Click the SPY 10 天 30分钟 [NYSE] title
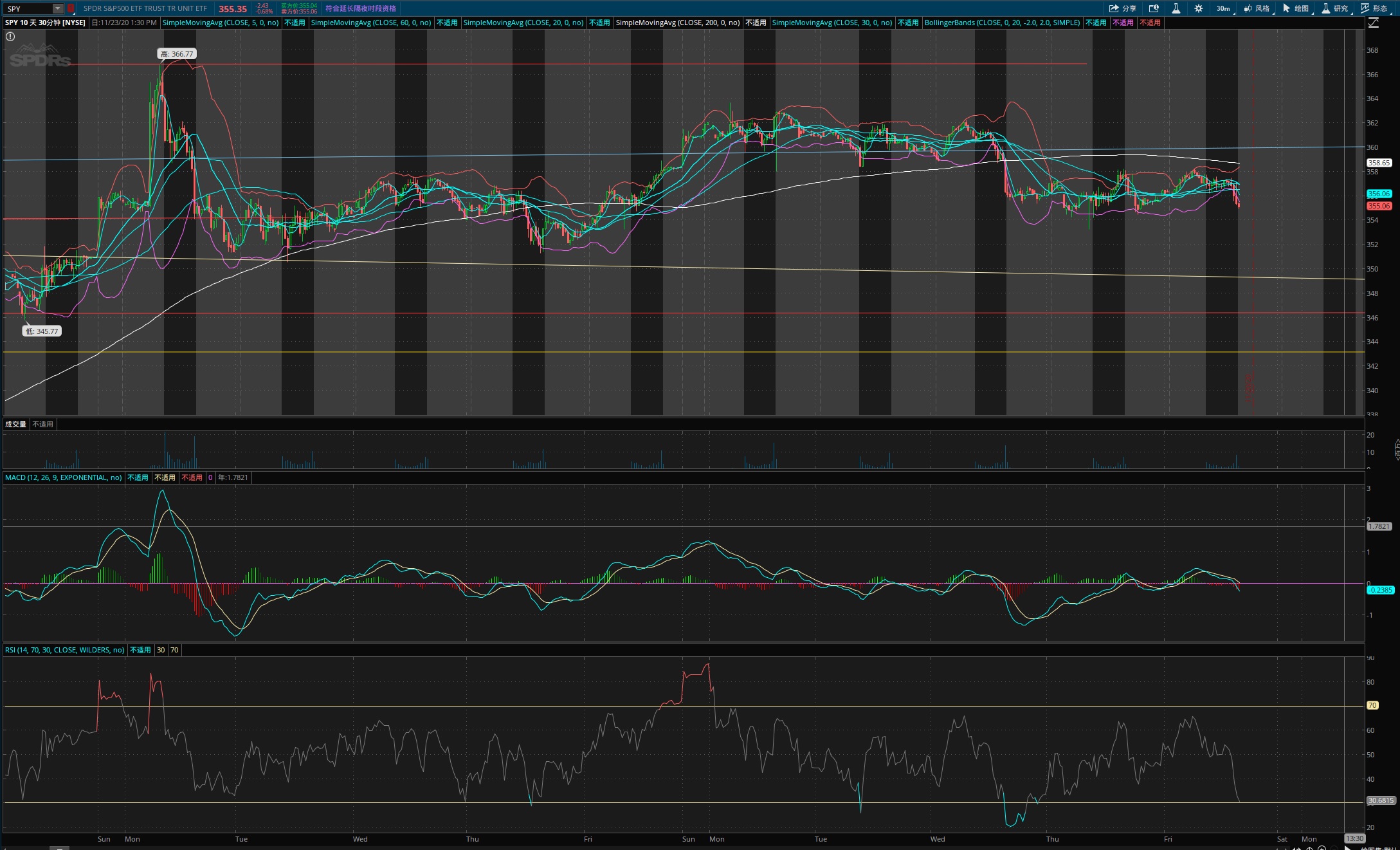Screen dimensions: 1400x850 45,23
